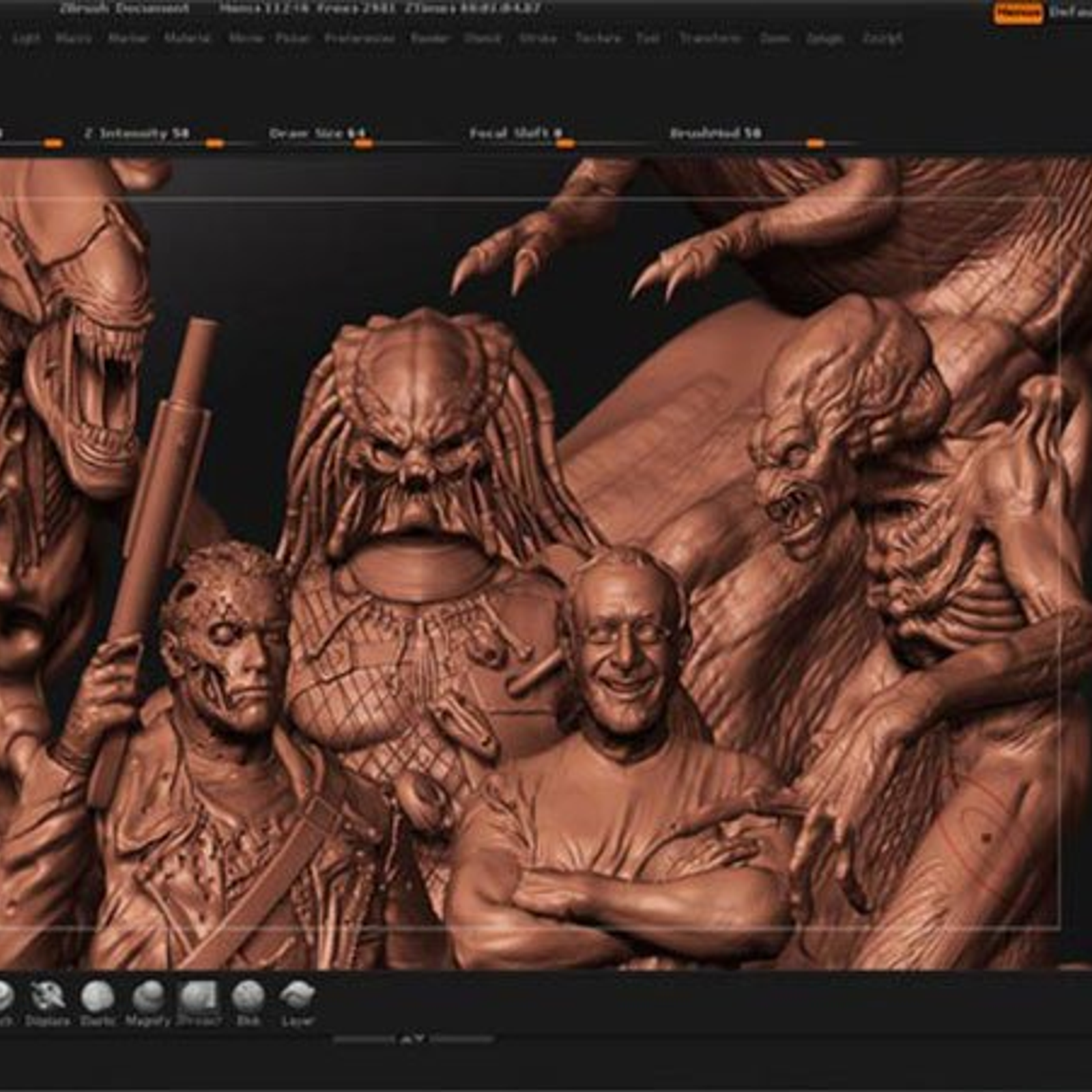Open the Transform menu
This screenshot has height=1092, width=1092.
click(710, 38)
